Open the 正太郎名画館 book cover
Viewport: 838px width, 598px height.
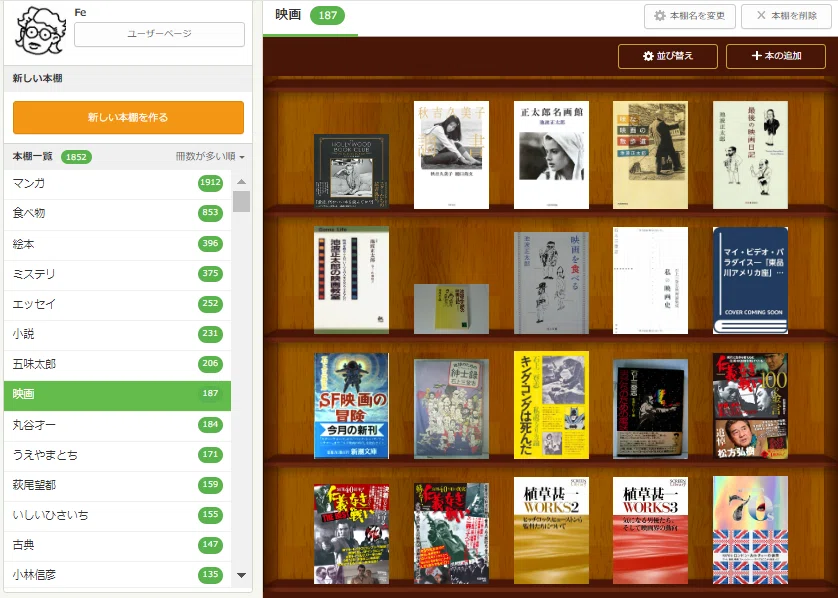click(x=552, y=155)
